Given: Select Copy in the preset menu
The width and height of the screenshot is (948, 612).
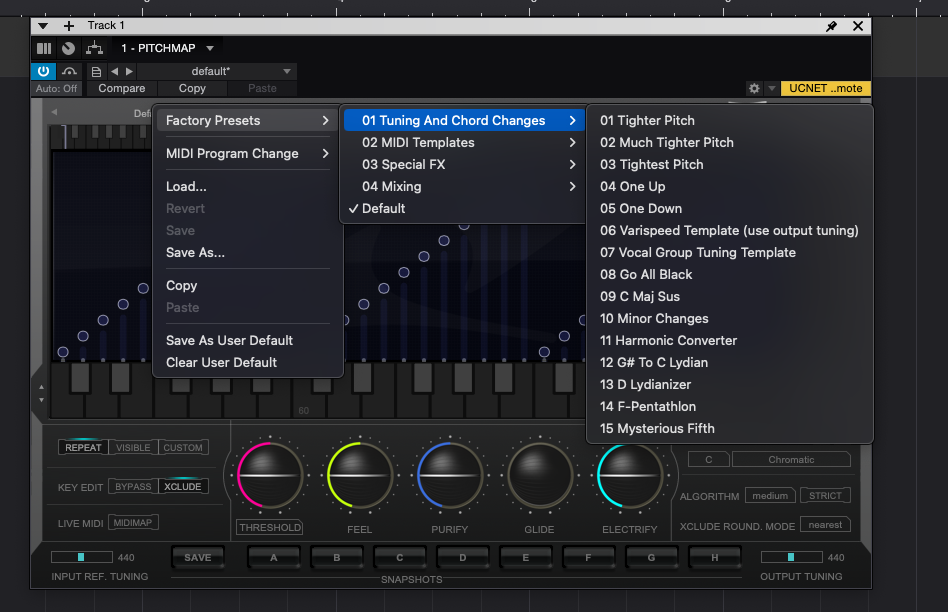Looking at the screenshot, I should coord(247,285).
